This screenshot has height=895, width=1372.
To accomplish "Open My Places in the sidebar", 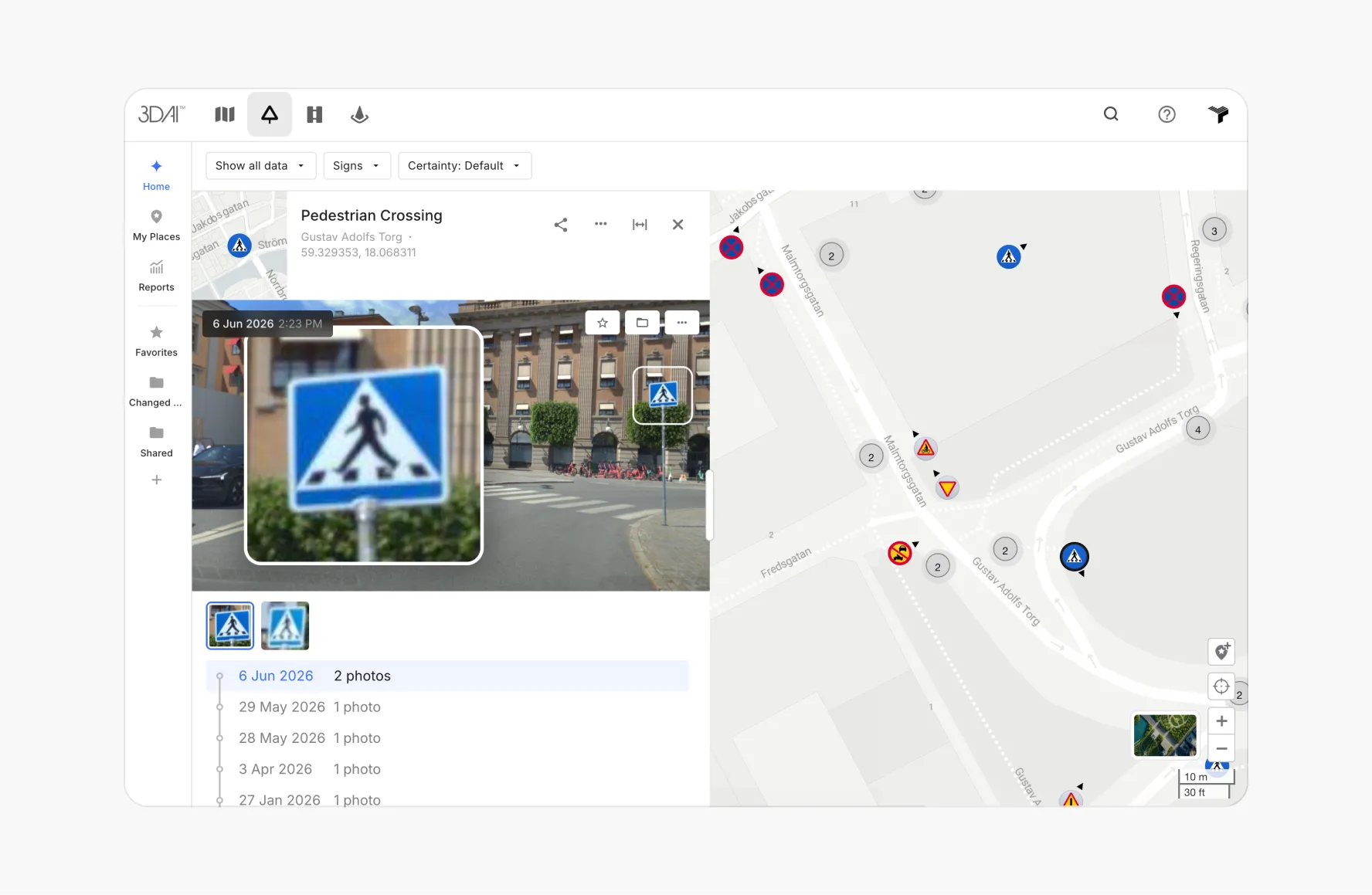I will tap(156, 225).
